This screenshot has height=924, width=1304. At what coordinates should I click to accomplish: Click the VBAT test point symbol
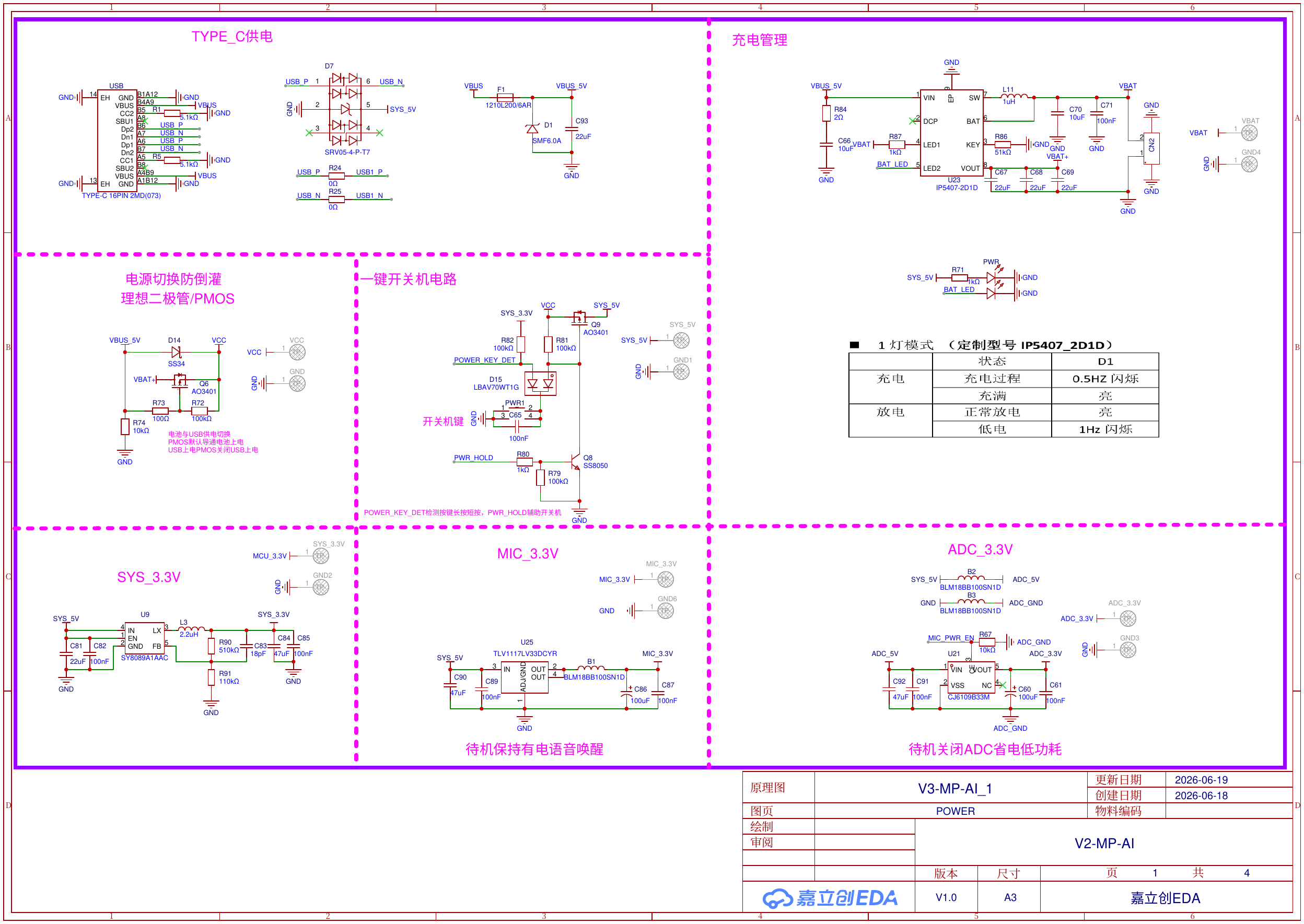pos(1249,133)
